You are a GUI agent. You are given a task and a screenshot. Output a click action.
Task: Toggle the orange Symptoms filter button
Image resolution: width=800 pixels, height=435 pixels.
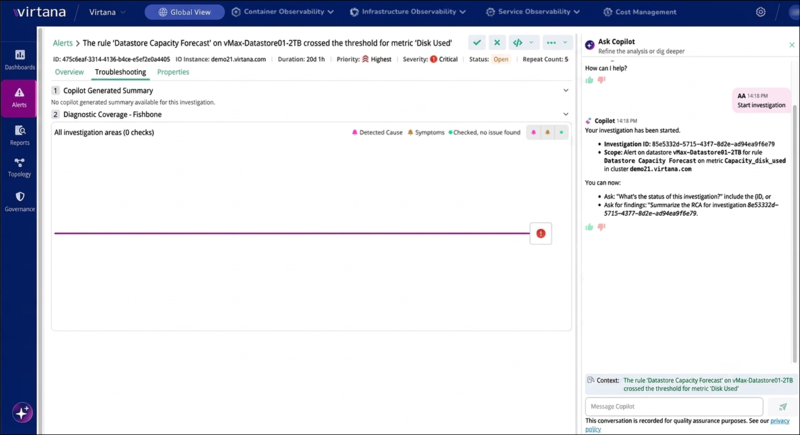547,133
